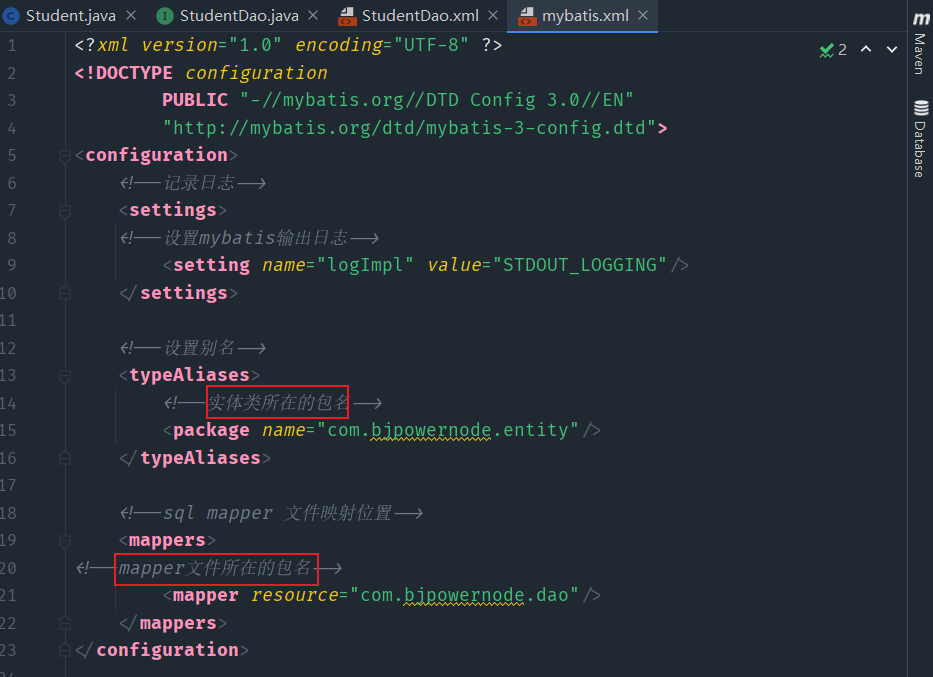
Task: Go to next highlighted problem arrow
Action: click(x=892, y=49)
